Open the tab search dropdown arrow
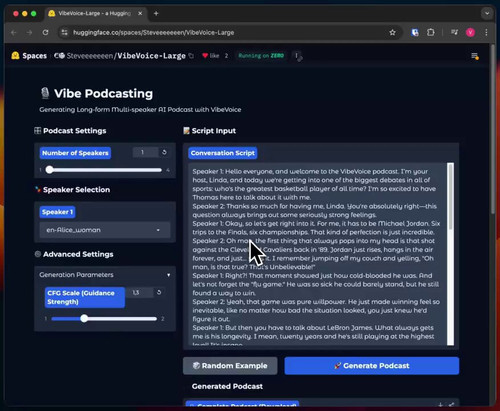The image size is (500, 411). 487,13
